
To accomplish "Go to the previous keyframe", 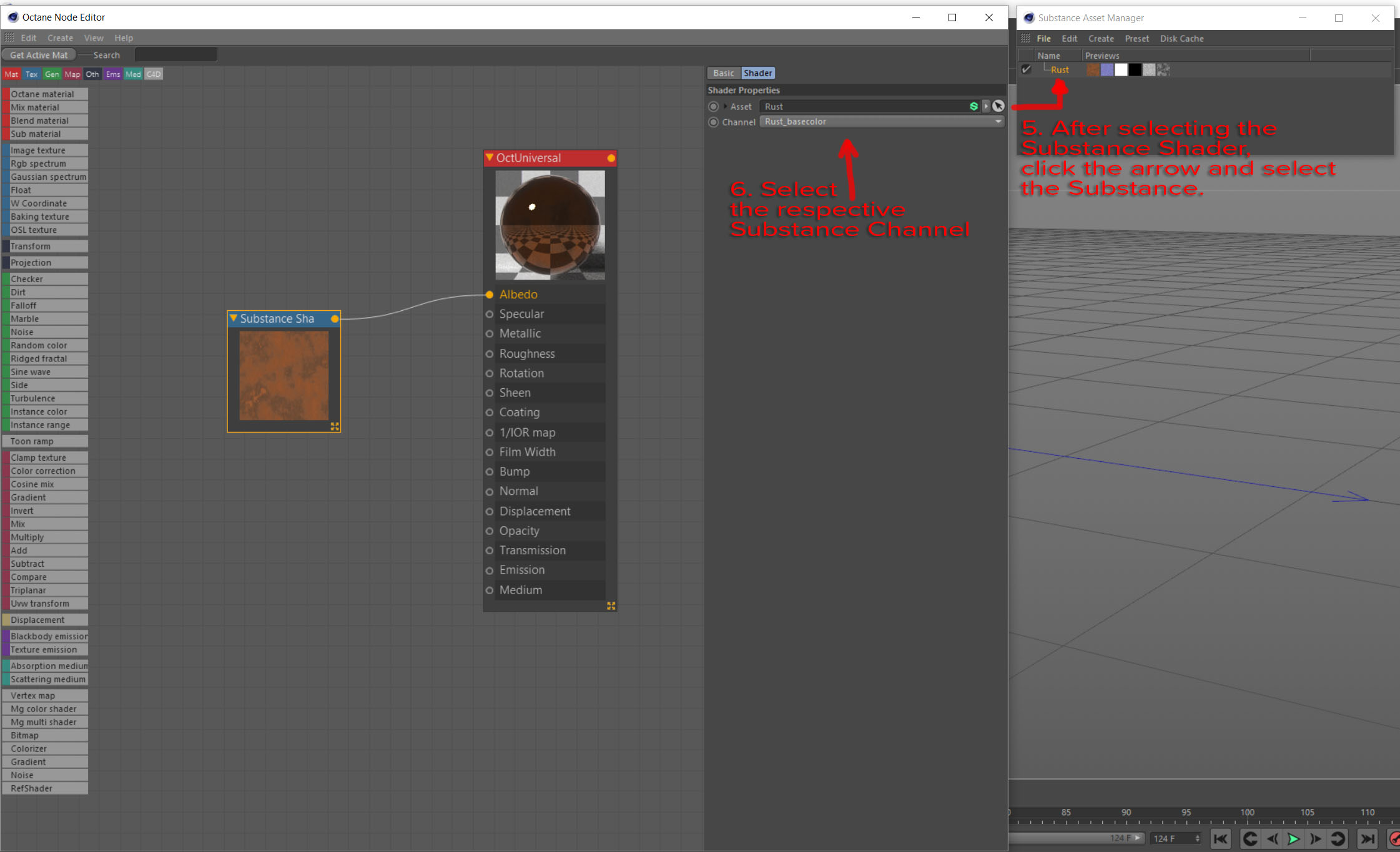I will click(1250, 838).
